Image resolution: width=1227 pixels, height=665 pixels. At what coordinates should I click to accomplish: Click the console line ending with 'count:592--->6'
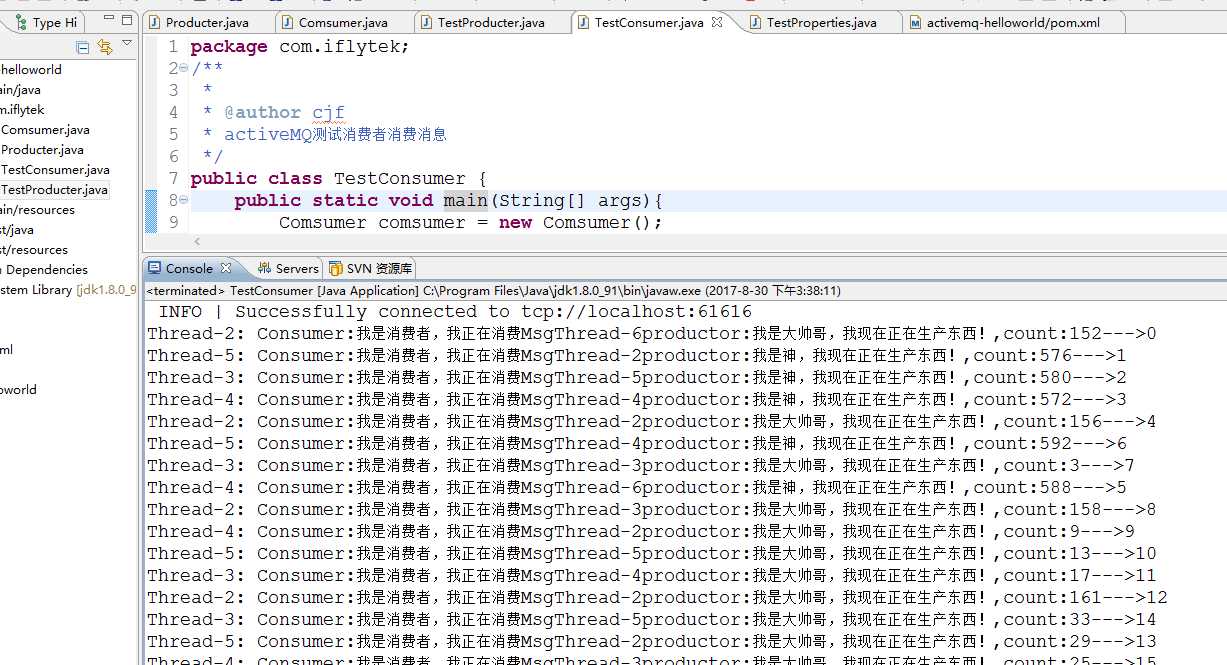(x=637, y=443)
